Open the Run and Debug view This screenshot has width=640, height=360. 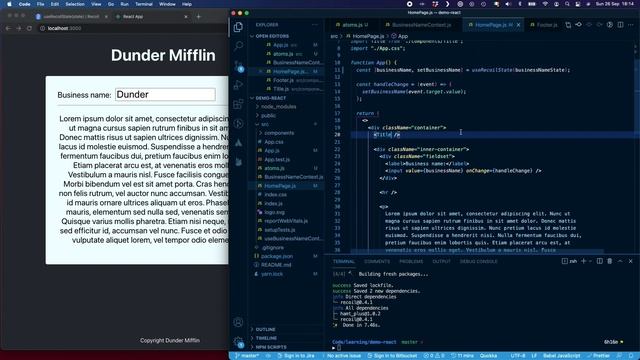(x=238, y=84)
